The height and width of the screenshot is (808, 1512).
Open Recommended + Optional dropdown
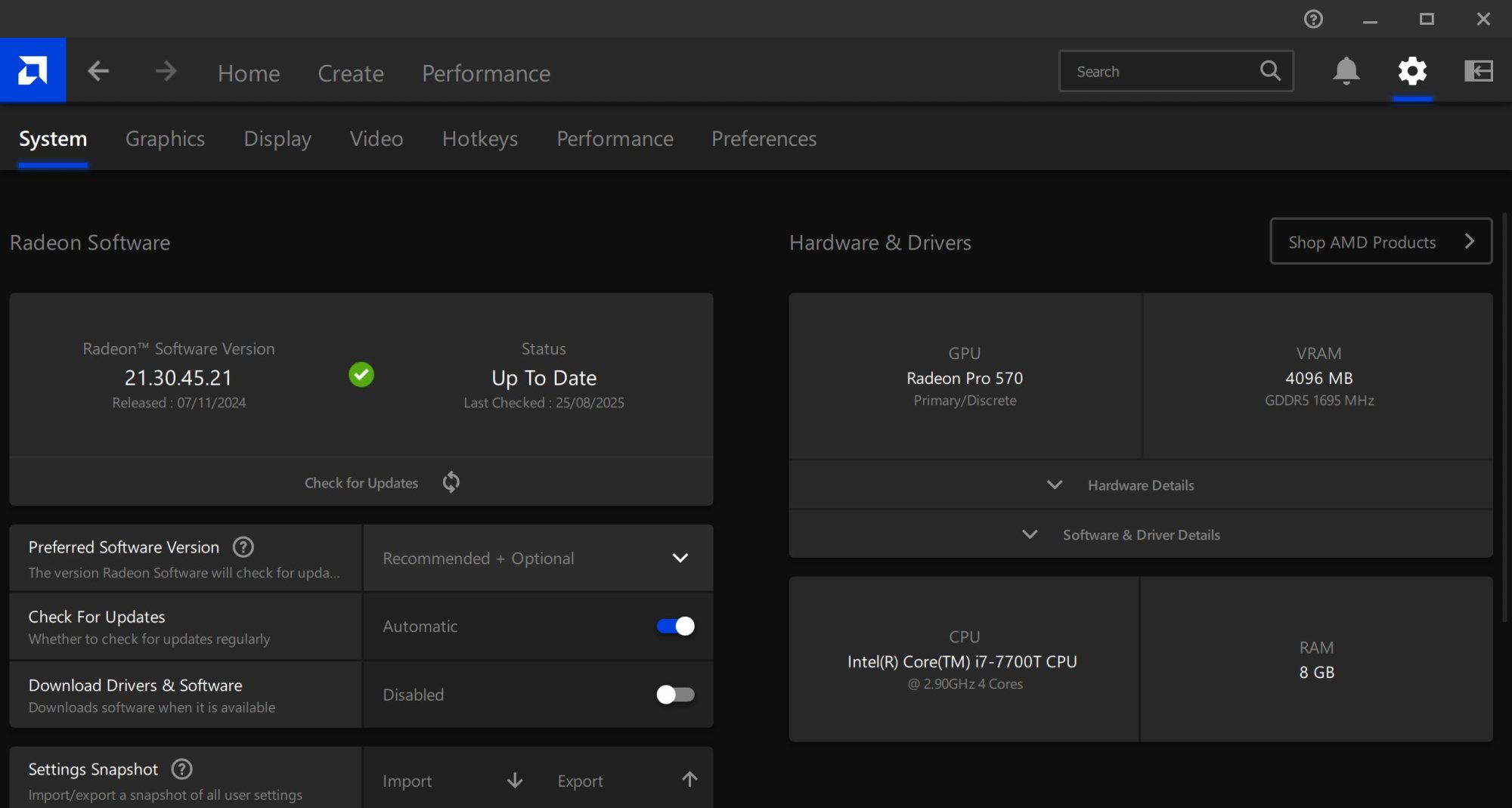[x=538, y=558]
